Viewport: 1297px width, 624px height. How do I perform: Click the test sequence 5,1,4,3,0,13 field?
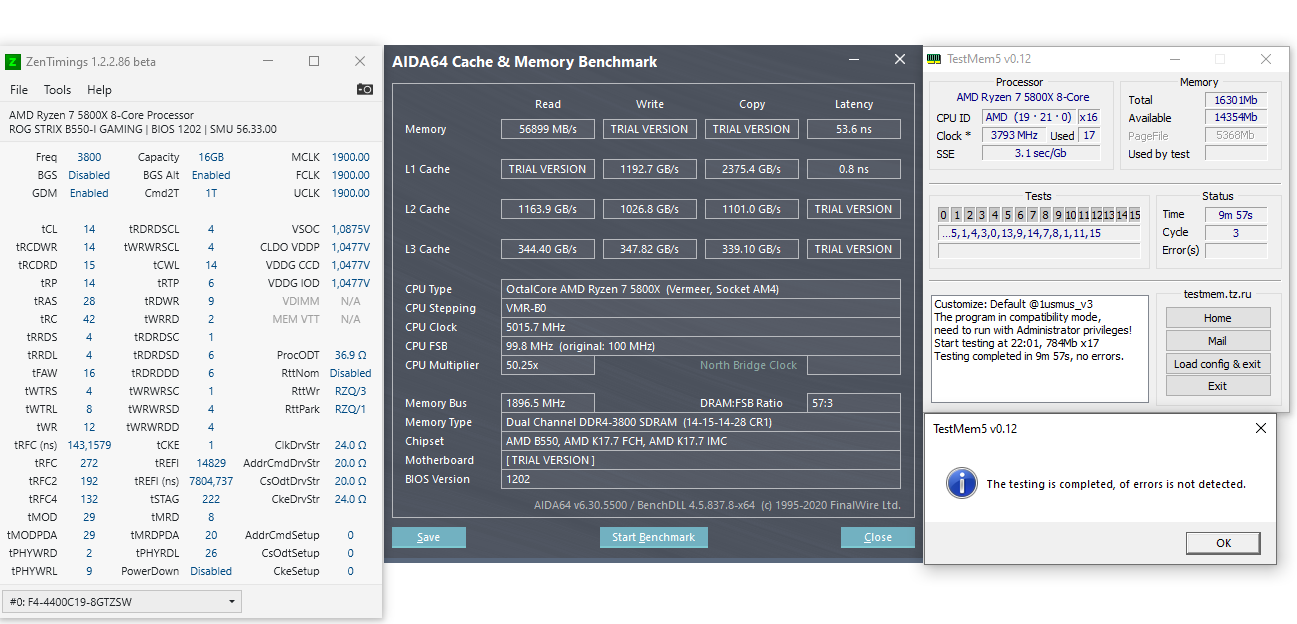click(x=1039, y=233)
